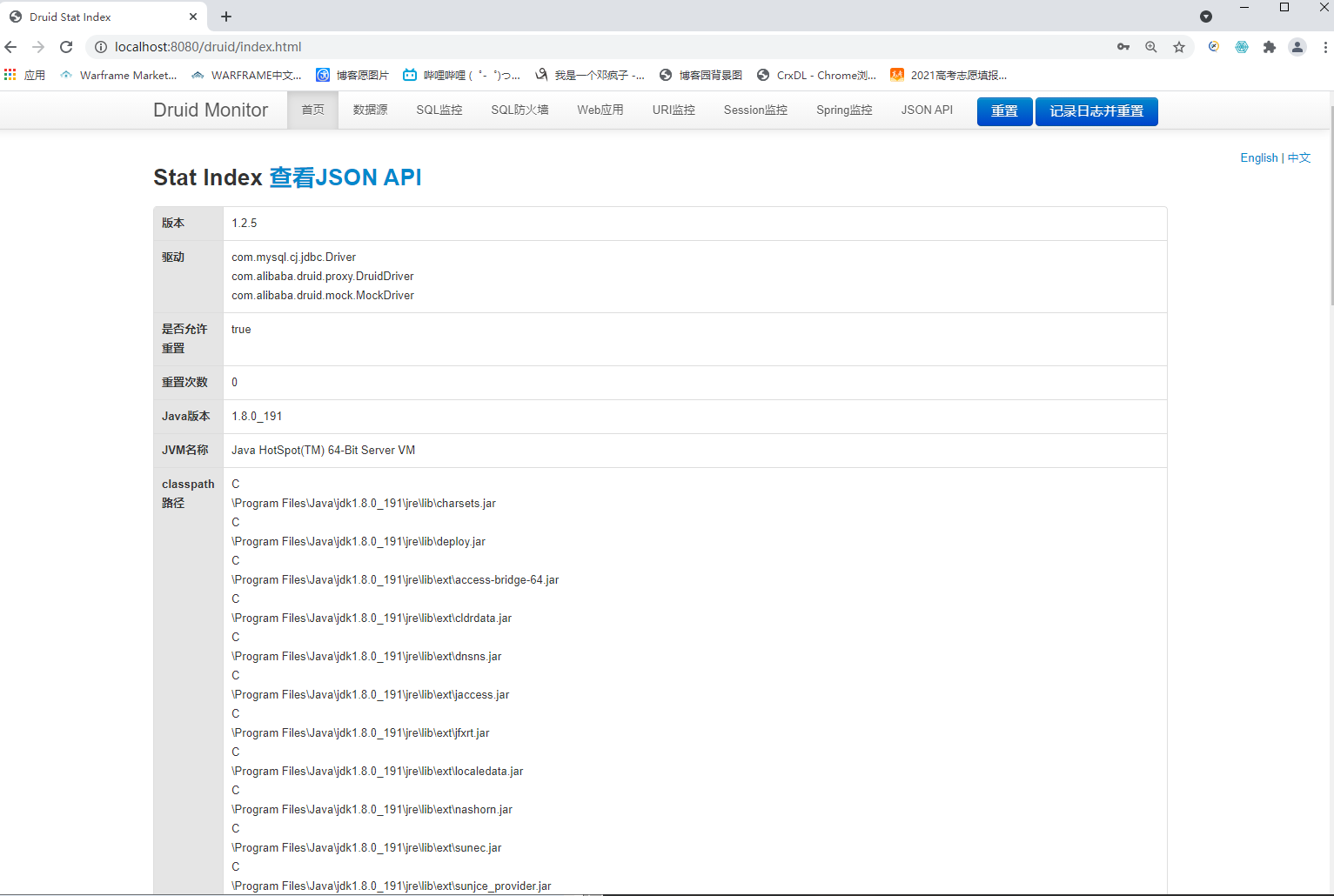Go to the Spring监控 tab
The width and height of the screenshot is (1334, 896).
844,110
